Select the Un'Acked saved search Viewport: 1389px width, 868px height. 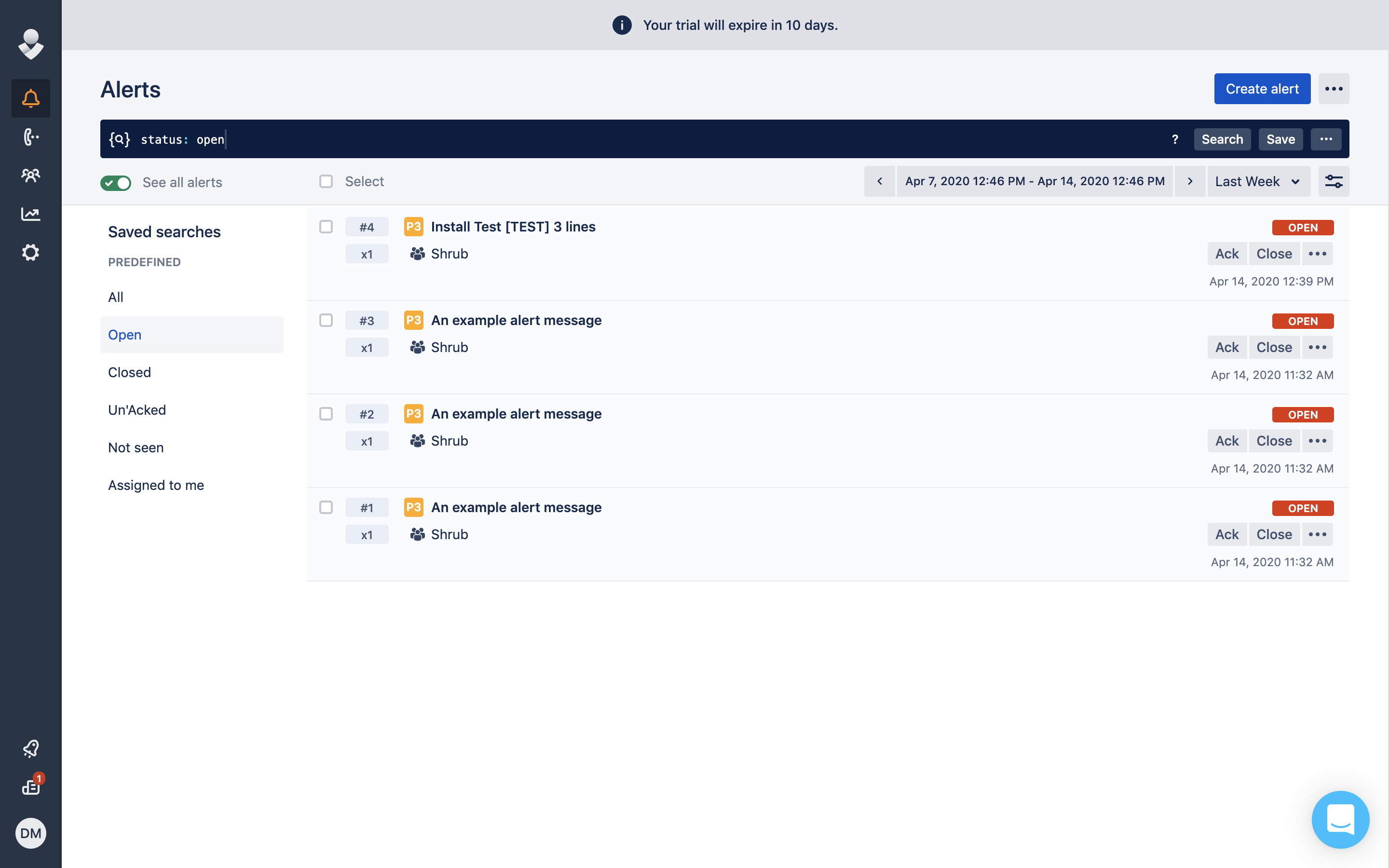136,410
